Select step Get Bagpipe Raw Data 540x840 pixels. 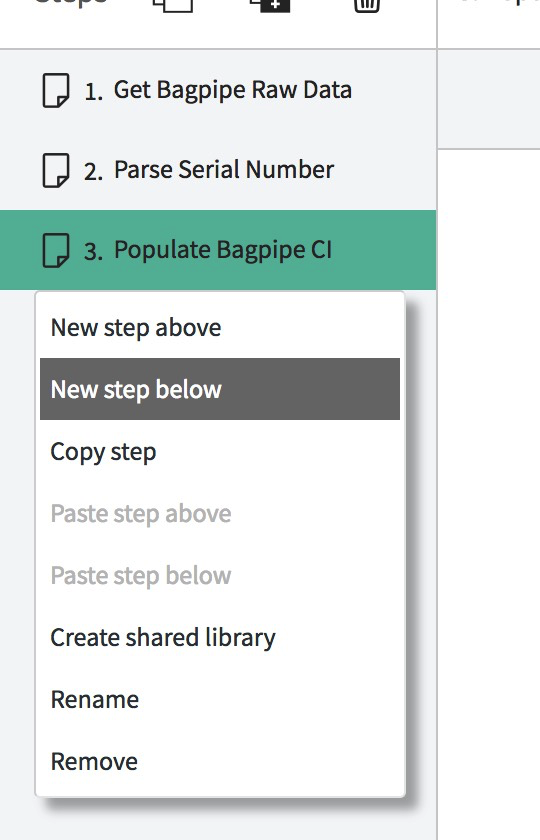218,90
